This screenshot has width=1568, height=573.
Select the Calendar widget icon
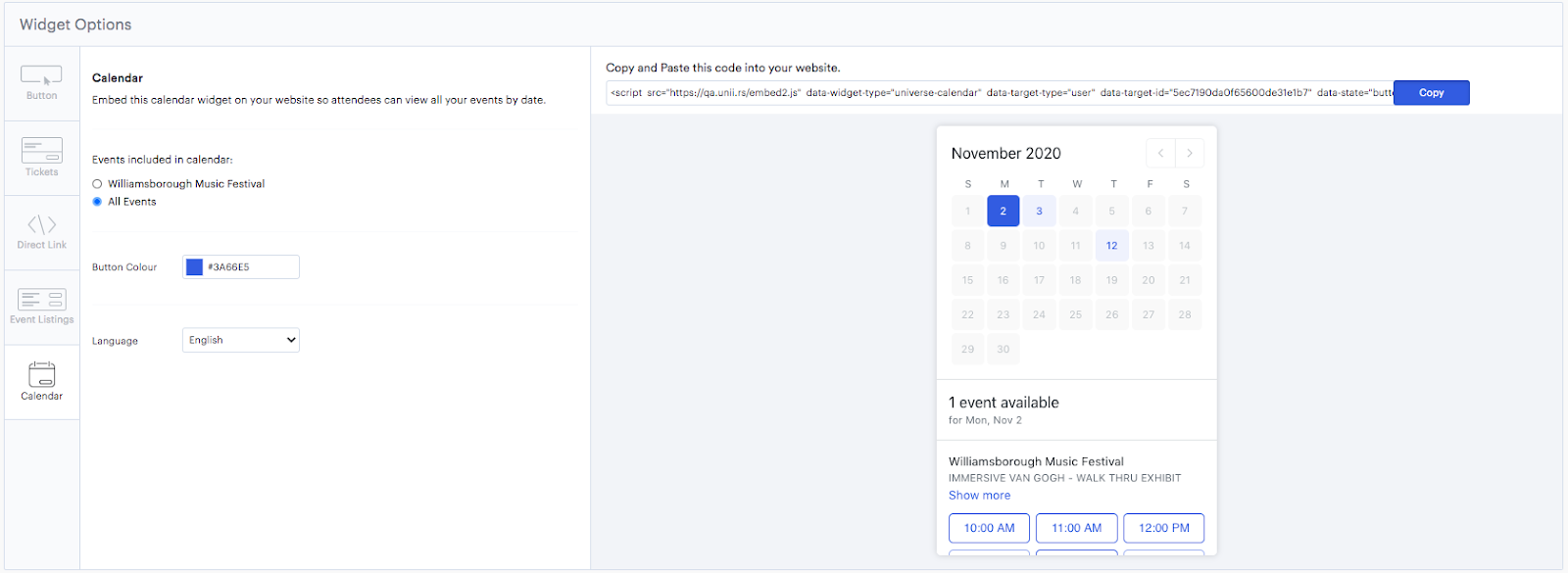click(x=41, y=375)
